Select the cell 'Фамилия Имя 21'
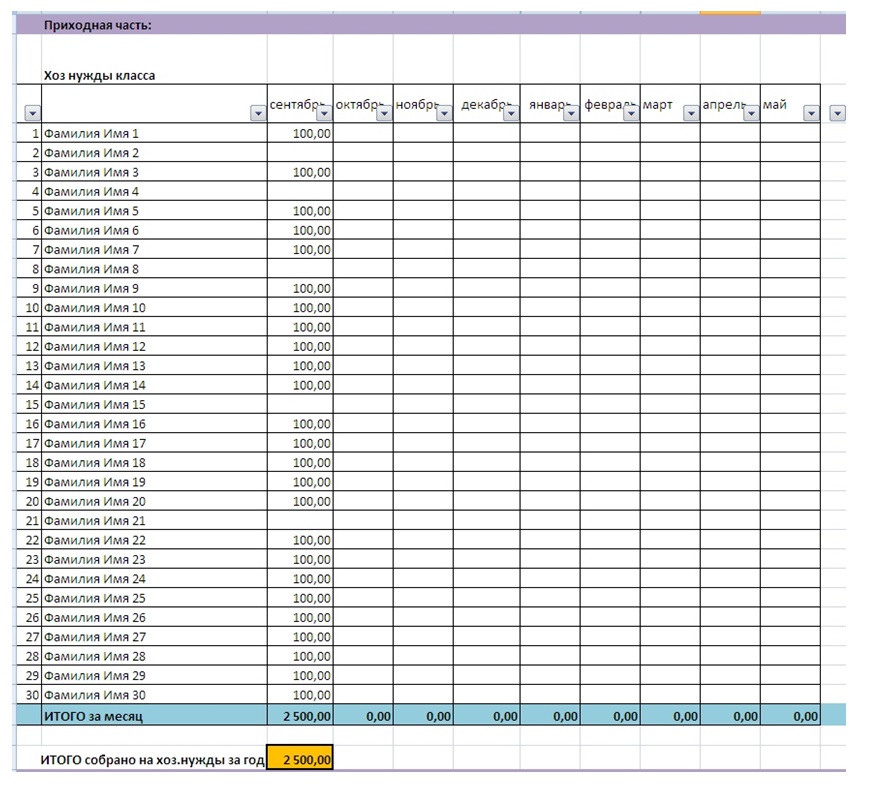The width and height of the screenshot is (885, 803). click(154, 520)
